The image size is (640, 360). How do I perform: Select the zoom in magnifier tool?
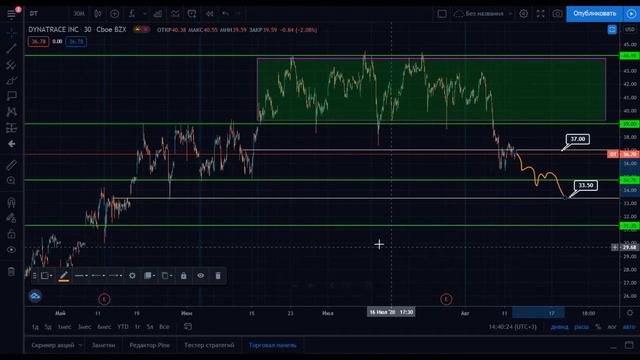[x=11, y=180]
